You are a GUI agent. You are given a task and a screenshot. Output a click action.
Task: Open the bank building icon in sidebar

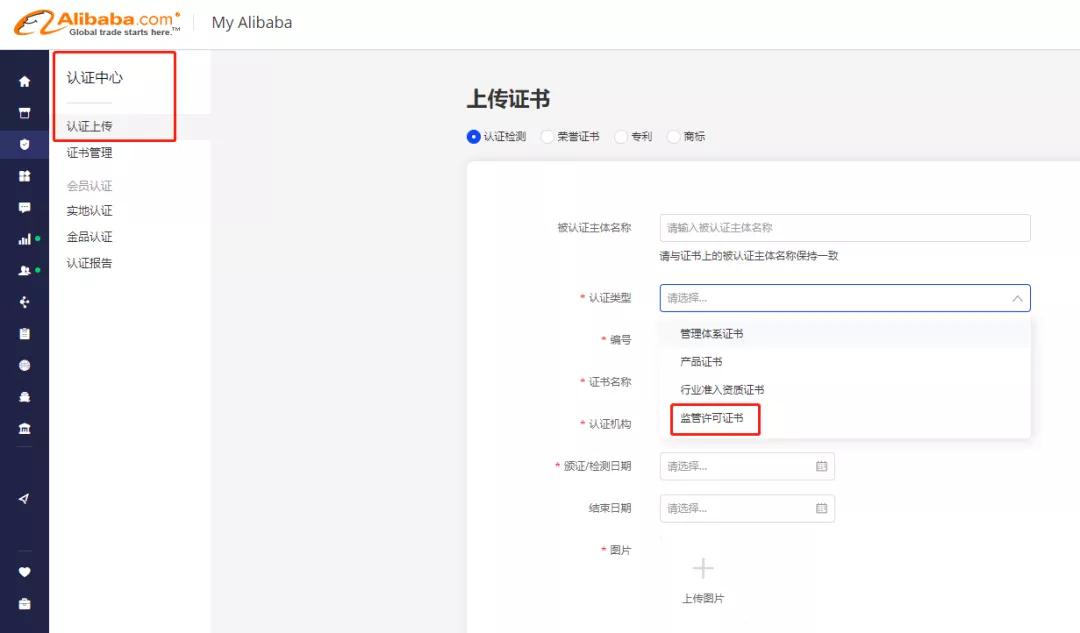pyautogui.click(x=25, y=426)
